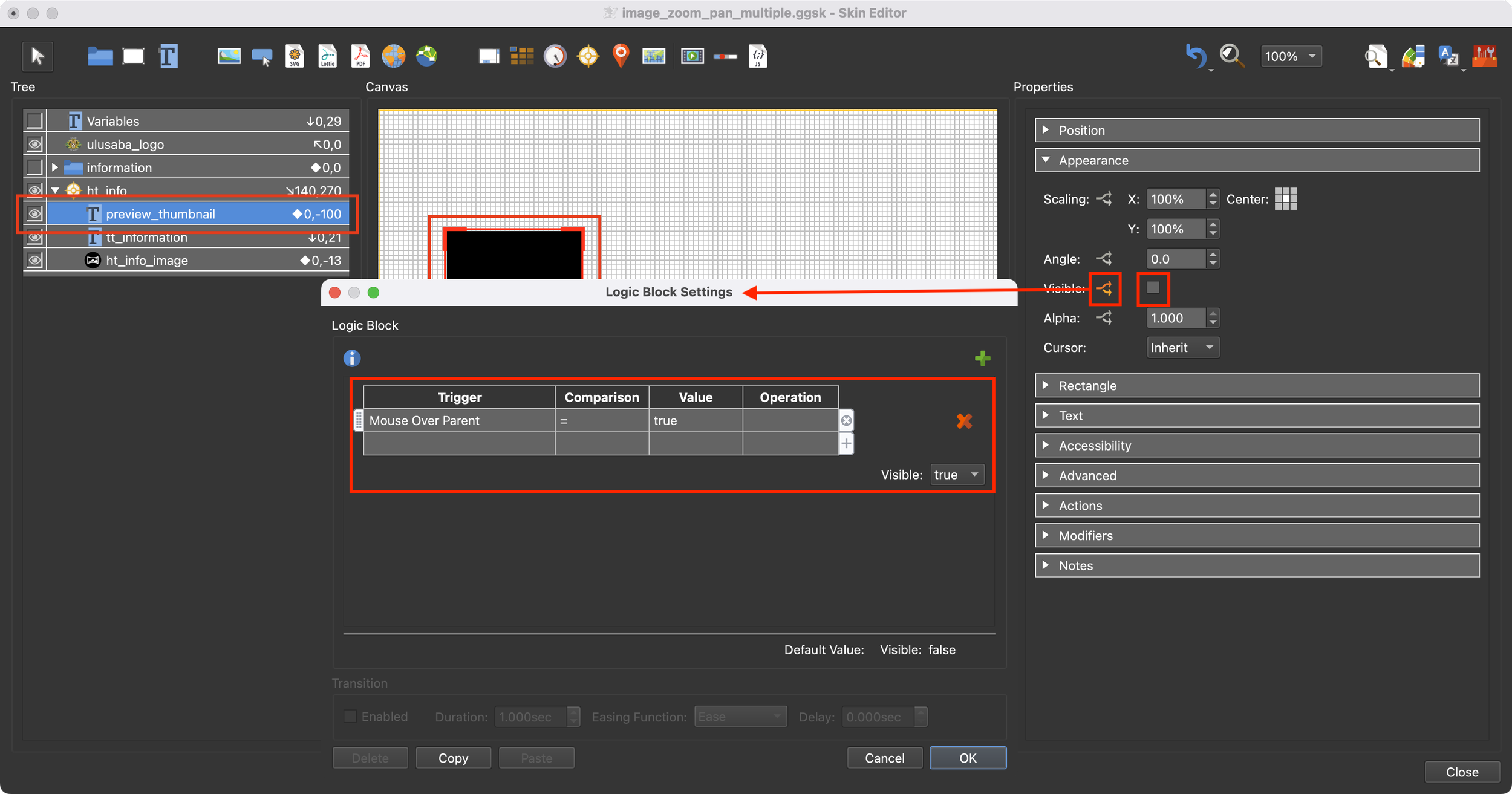1512x794 pixels.
Task: Hide the ulusaba_logo element
Action: (x=34, y=144)
